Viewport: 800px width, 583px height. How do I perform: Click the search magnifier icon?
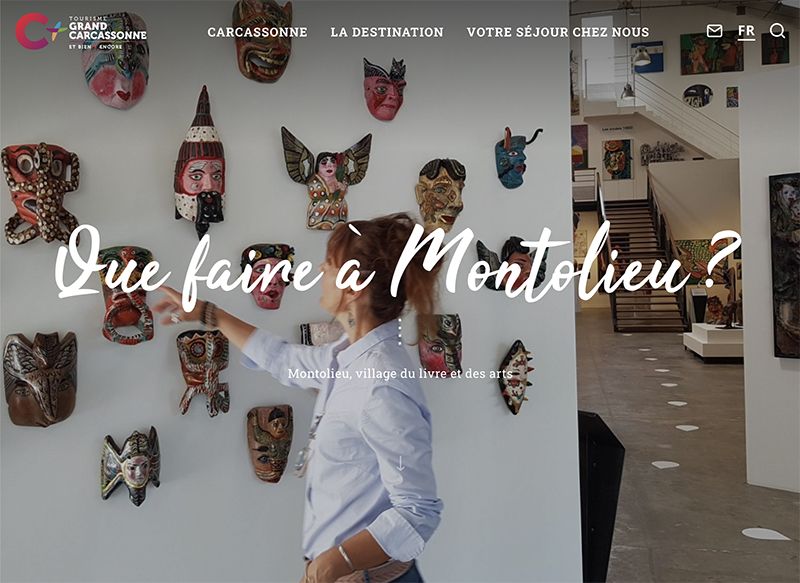777,31
